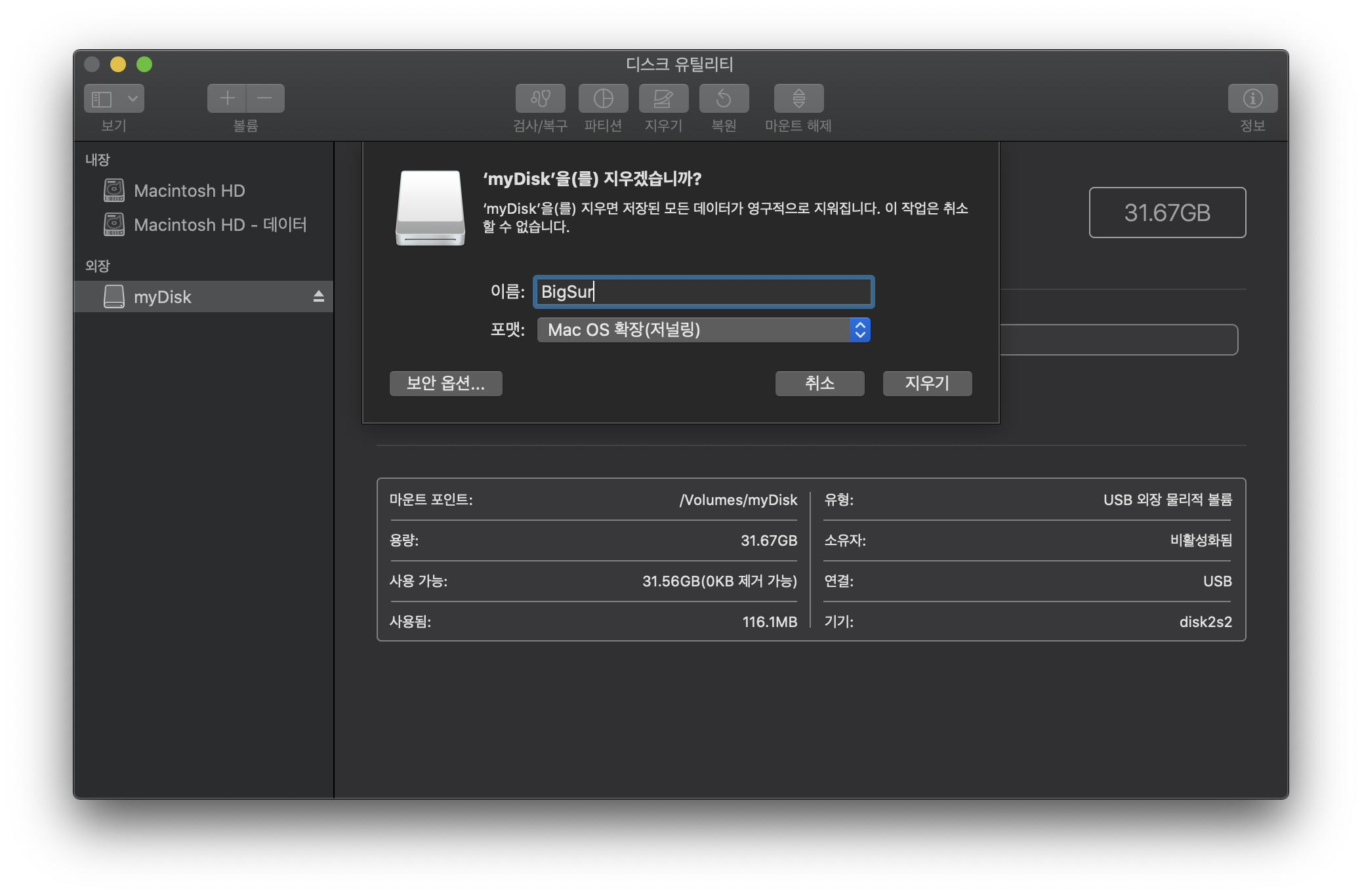Eject myDisk using the sidebar eject icon
This screenshot has width=1362, height=896.
point(319,296)
